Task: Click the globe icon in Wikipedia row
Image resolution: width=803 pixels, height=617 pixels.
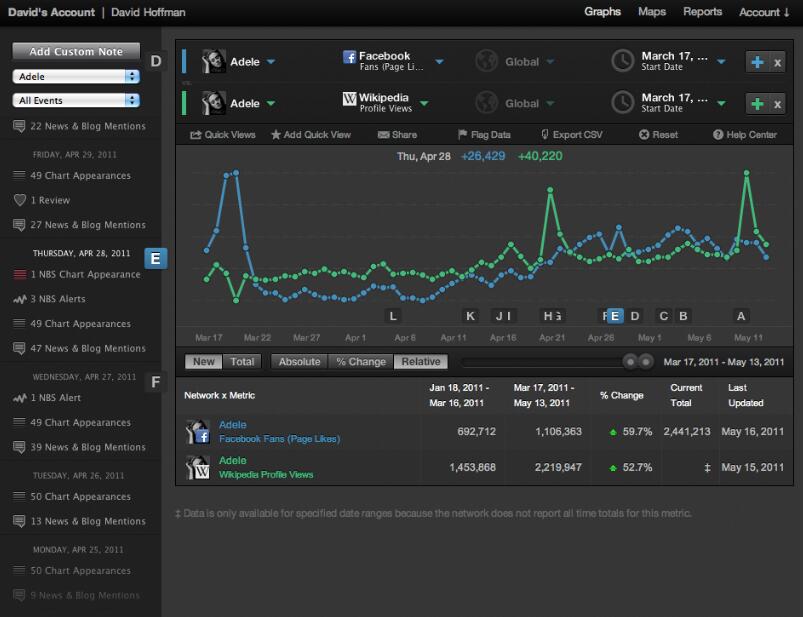Action: coord(487,103)
